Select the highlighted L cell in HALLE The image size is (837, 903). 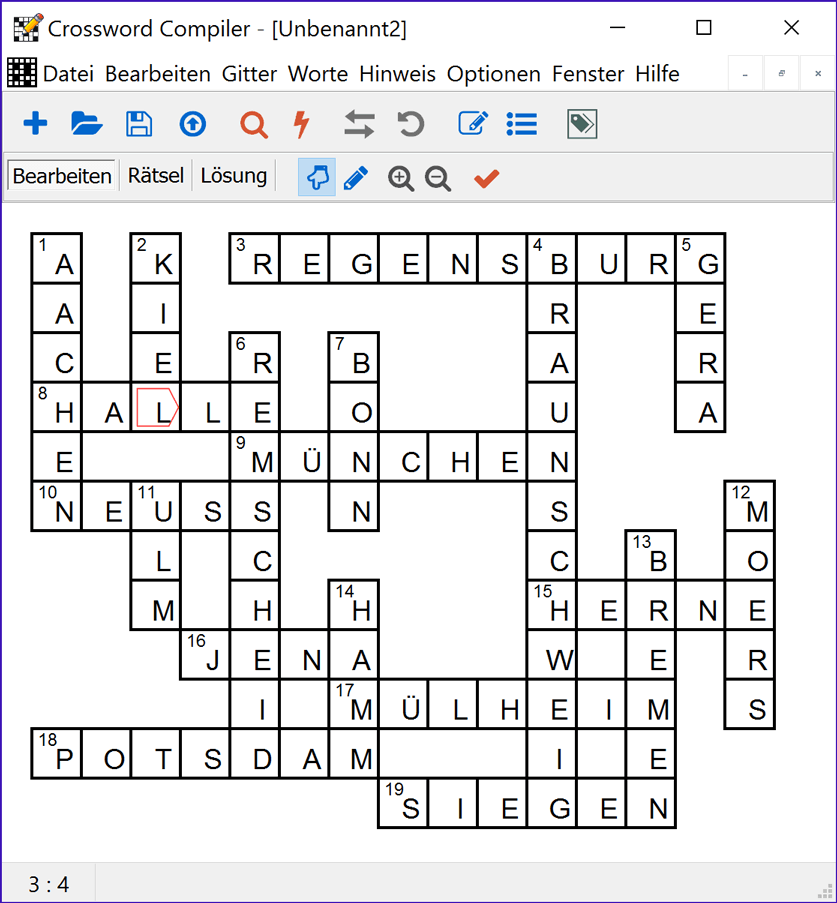tap(155, 407)
